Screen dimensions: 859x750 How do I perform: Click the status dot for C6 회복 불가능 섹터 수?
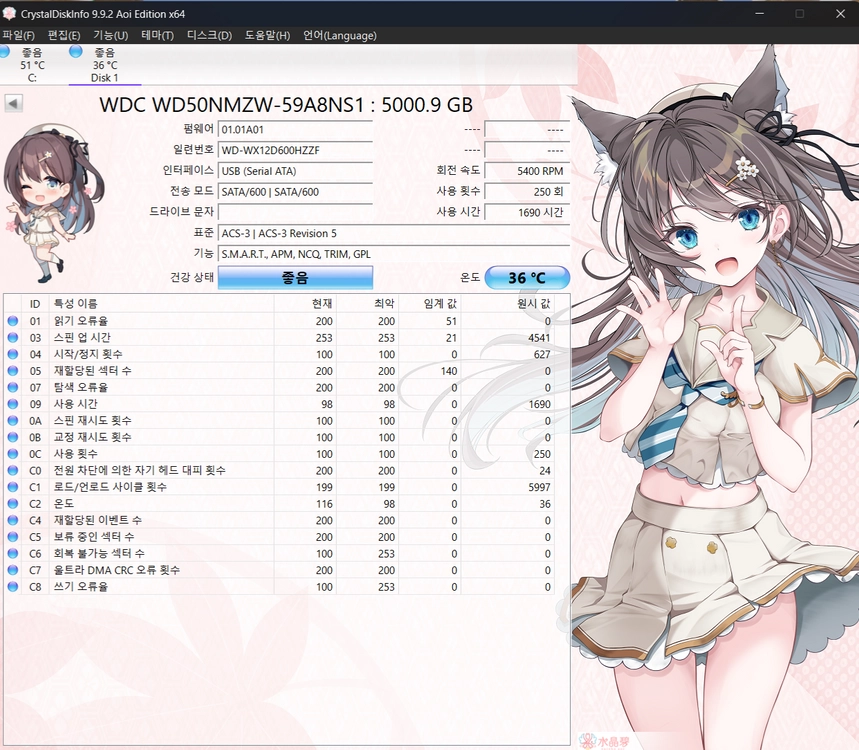click(x=13, y=553)
